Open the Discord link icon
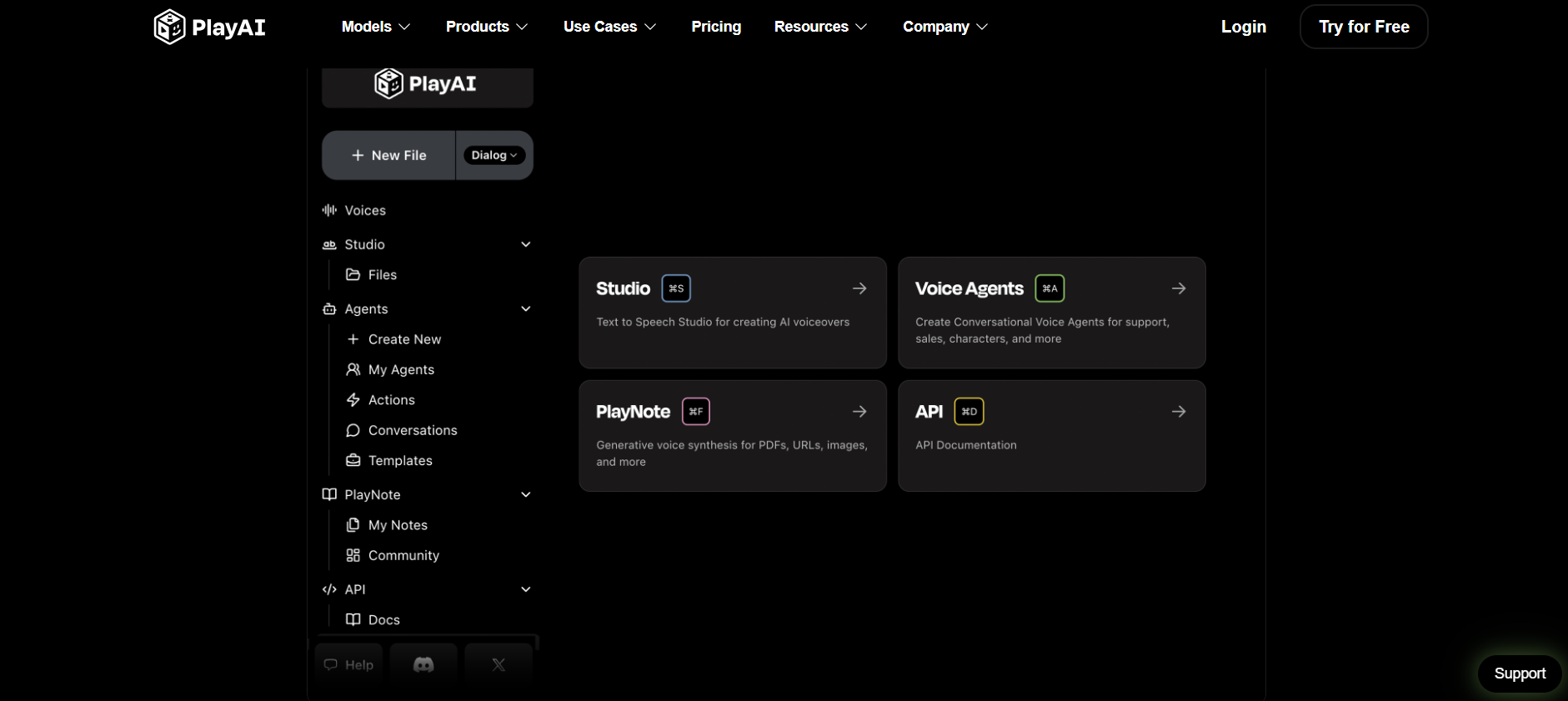The image size is (1568, 701). (x=423, y=664)
